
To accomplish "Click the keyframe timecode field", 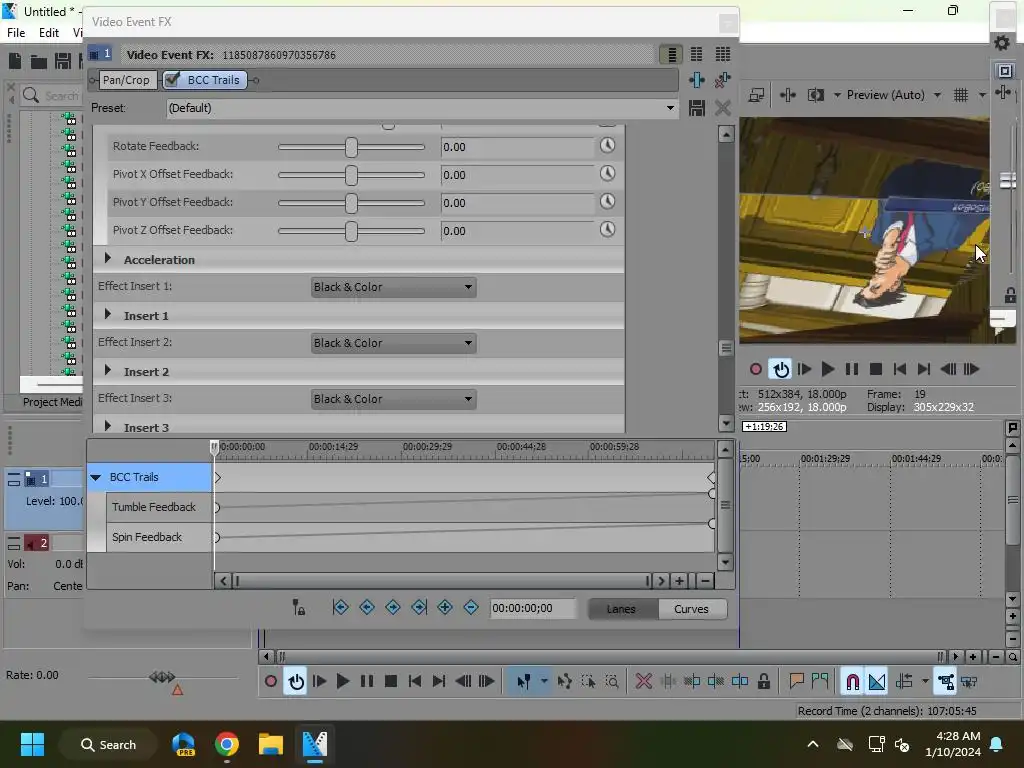I will coord(533,608).
